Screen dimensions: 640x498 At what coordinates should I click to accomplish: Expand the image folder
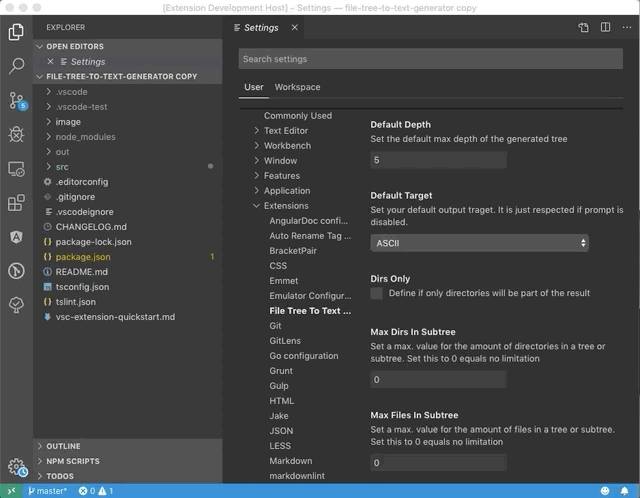coord(128,122)
